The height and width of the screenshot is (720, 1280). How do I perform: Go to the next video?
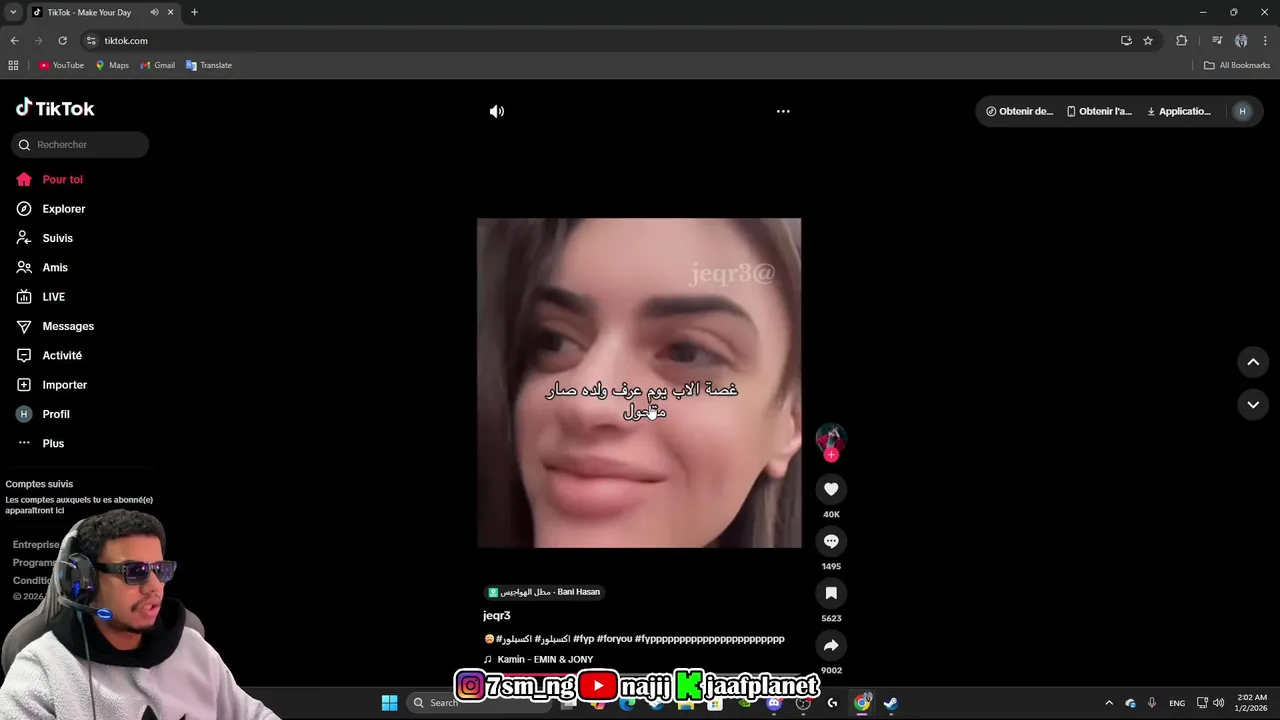1253,404
